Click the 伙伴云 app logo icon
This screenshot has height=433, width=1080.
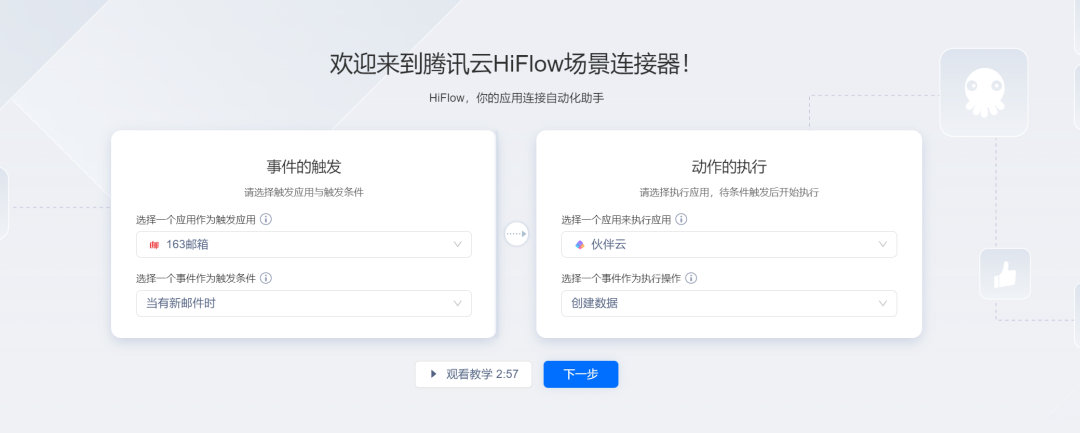(x=579, y=244)
